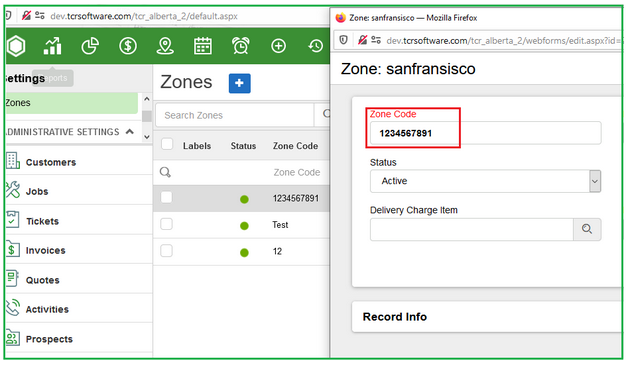Click the crossed-out lock icon in popup address bar

tap(362, 40)
